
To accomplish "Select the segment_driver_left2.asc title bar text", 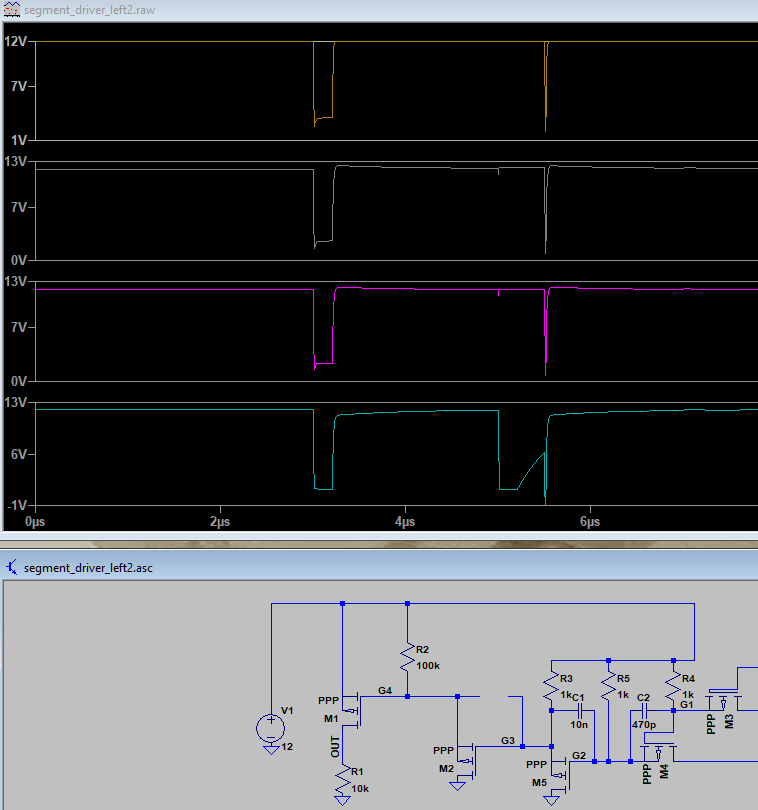I will coord(88,568).
